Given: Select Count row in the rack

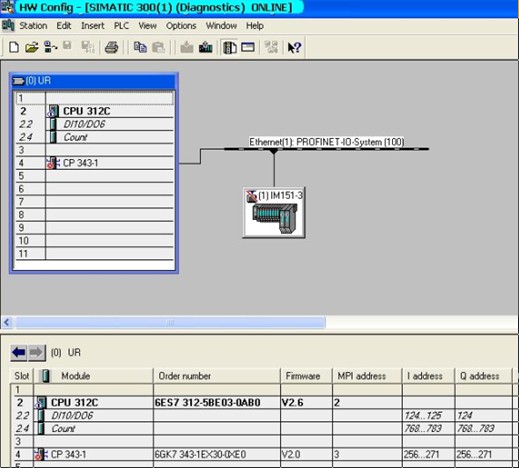Looking at the screenshot, I should point(95,137).
